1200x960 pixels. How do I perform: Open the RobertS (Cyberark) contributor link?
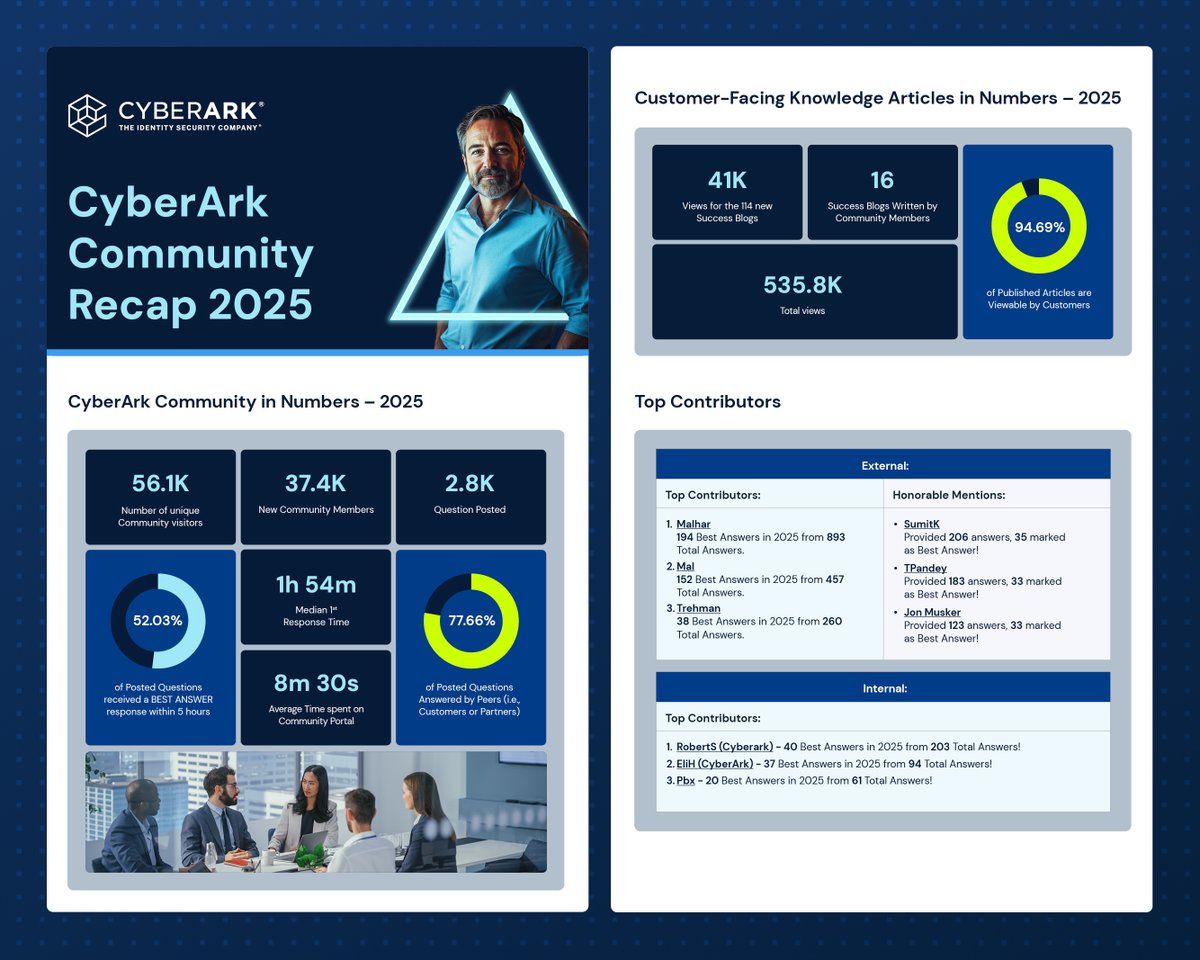725,747
